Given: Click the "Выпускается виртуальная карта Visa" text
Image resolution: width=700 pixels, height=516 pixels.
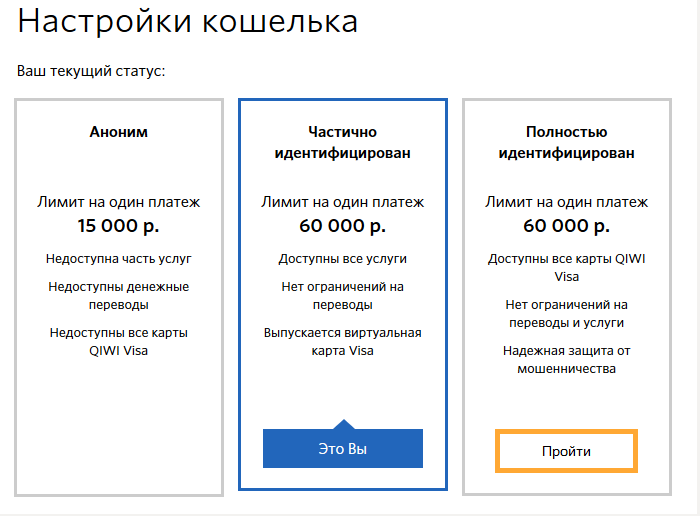Looking at the screenshot, I should (x=343, y=341).
